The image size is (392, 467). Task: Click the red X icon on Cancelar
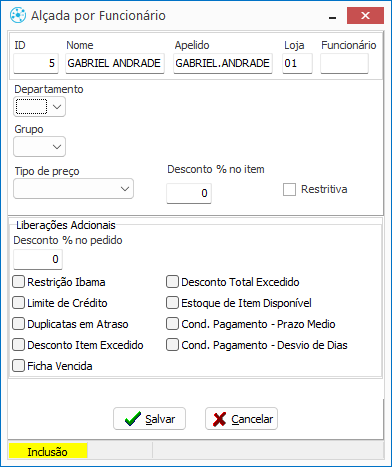tap(219, 419)
